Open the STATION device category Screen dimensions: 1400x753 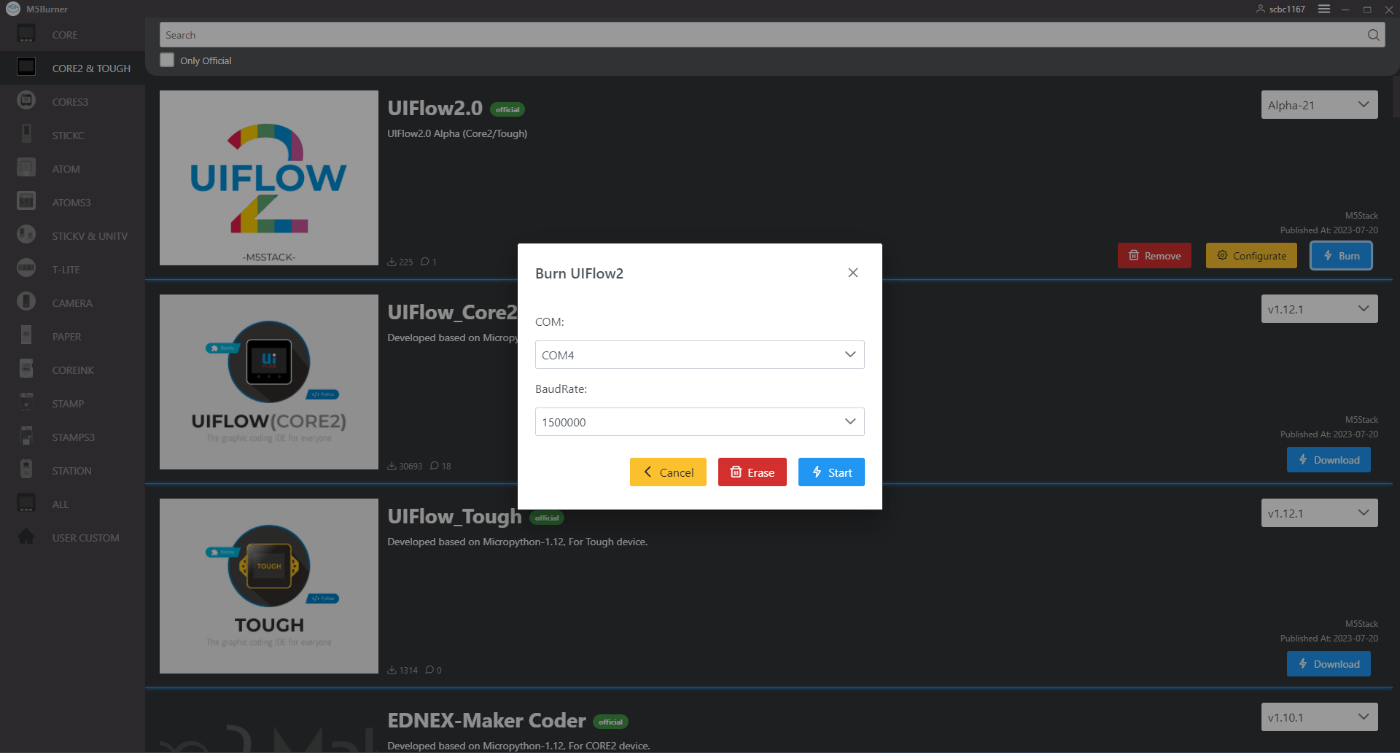tap(25, 469)
